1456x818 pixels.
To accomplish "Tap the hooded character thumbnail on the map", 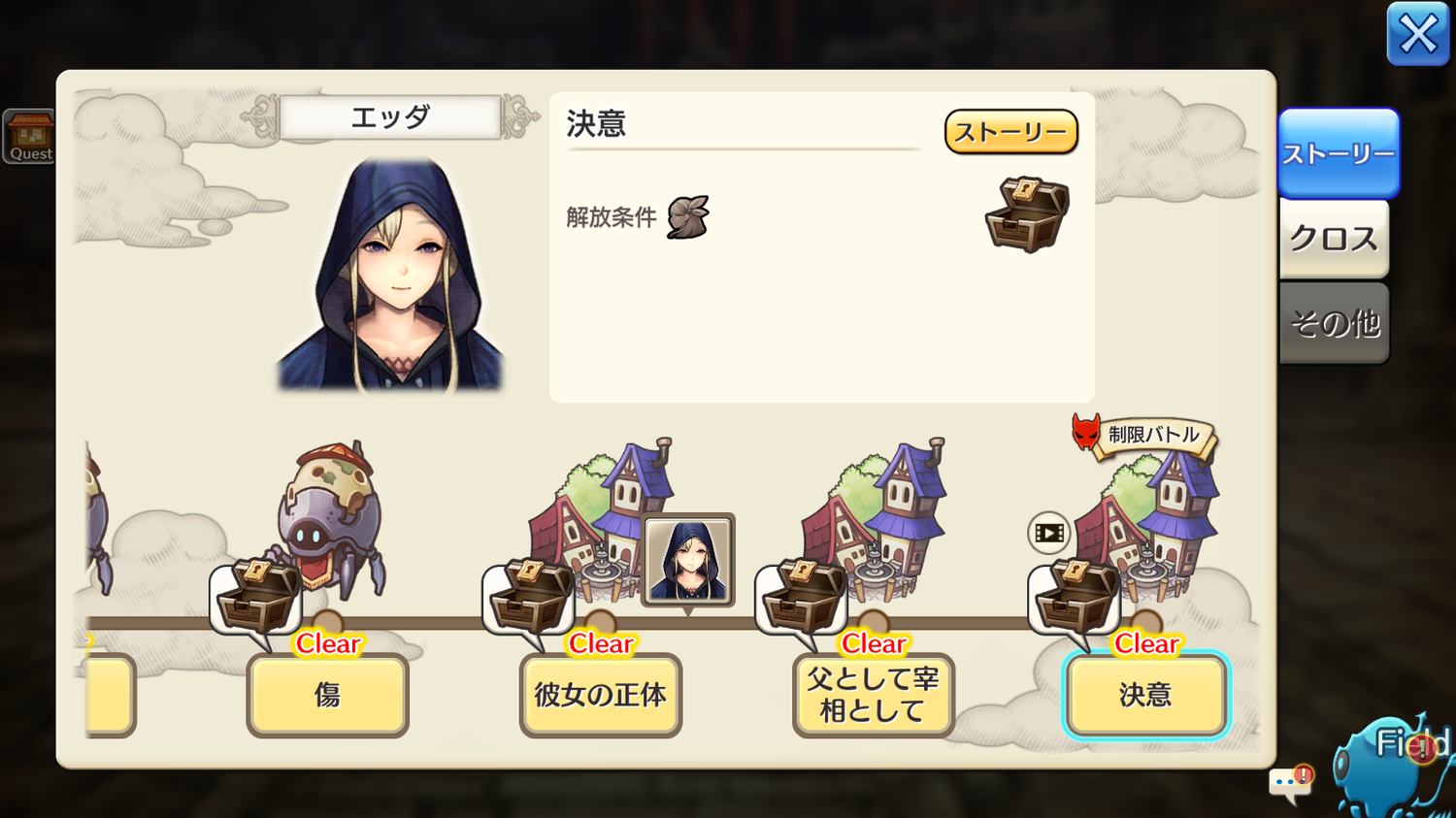I will pos(688,561).
